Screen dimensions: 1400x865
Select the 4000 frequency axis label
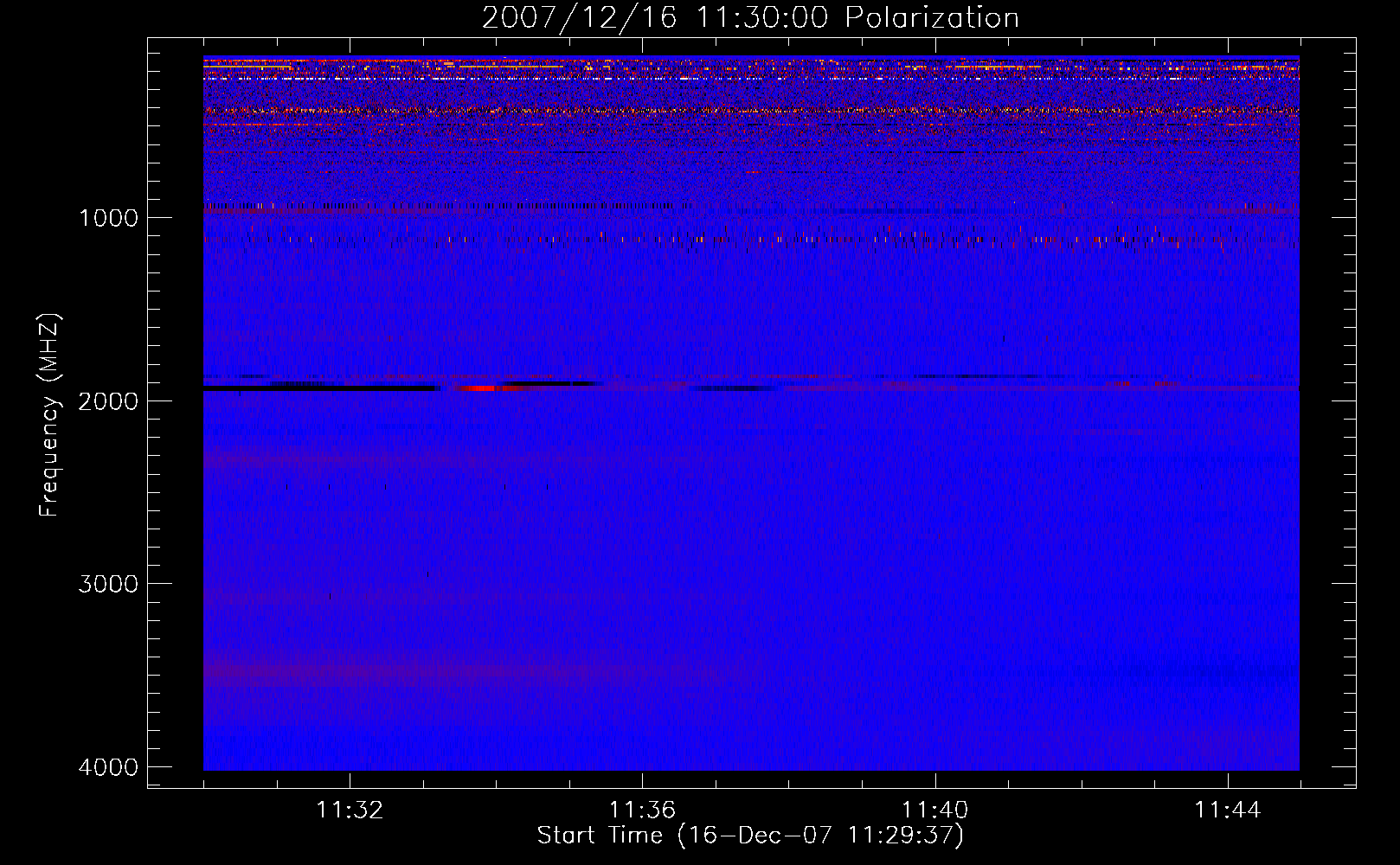[x=108, y=767]
